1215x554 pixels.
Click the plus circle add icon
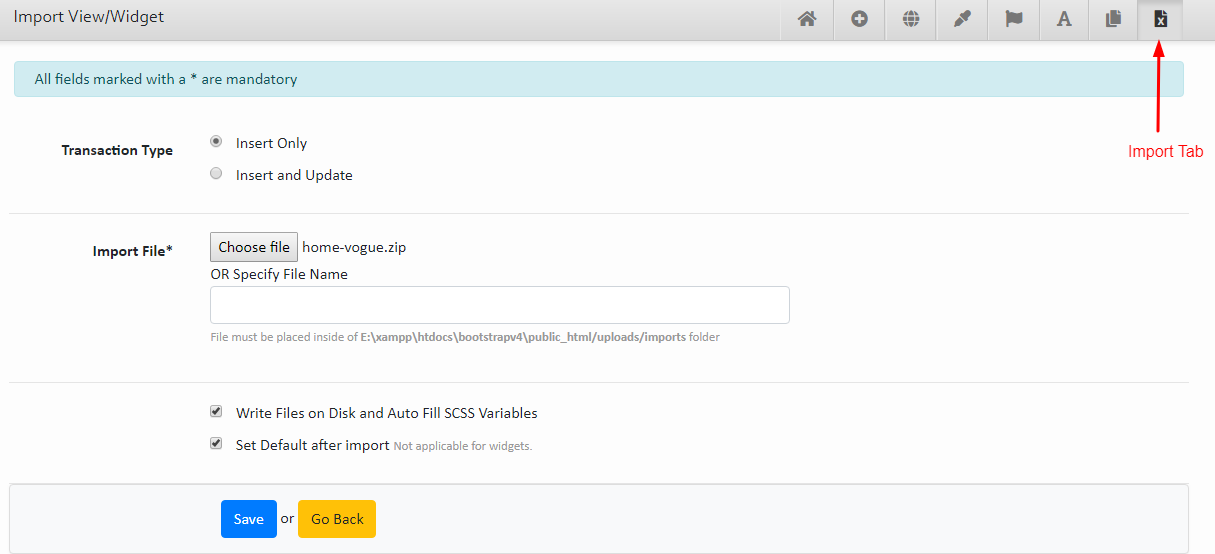[x=859, y=19]
